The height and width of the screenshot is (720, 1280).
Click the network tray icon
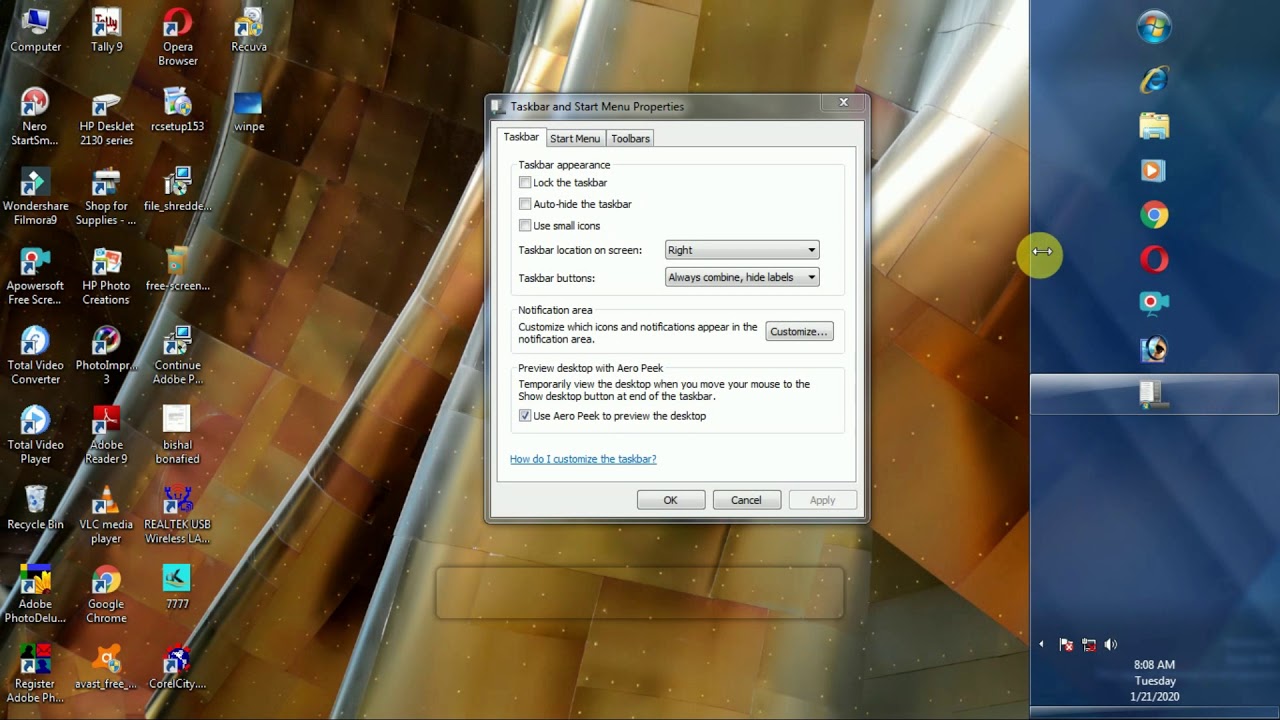(x=1089, y=645)
